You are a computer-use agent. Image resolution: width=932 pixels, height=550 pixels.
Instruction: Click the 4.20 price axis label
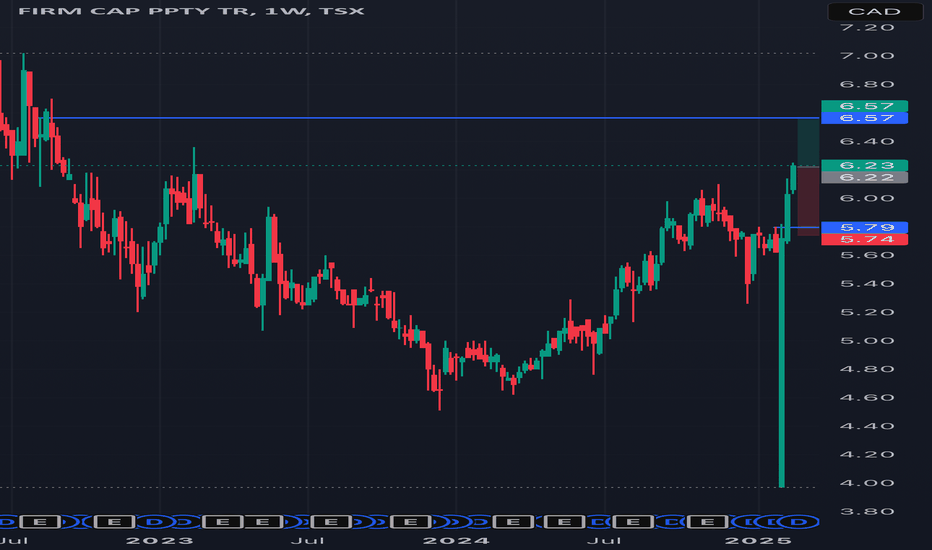(x=867, y=454)
